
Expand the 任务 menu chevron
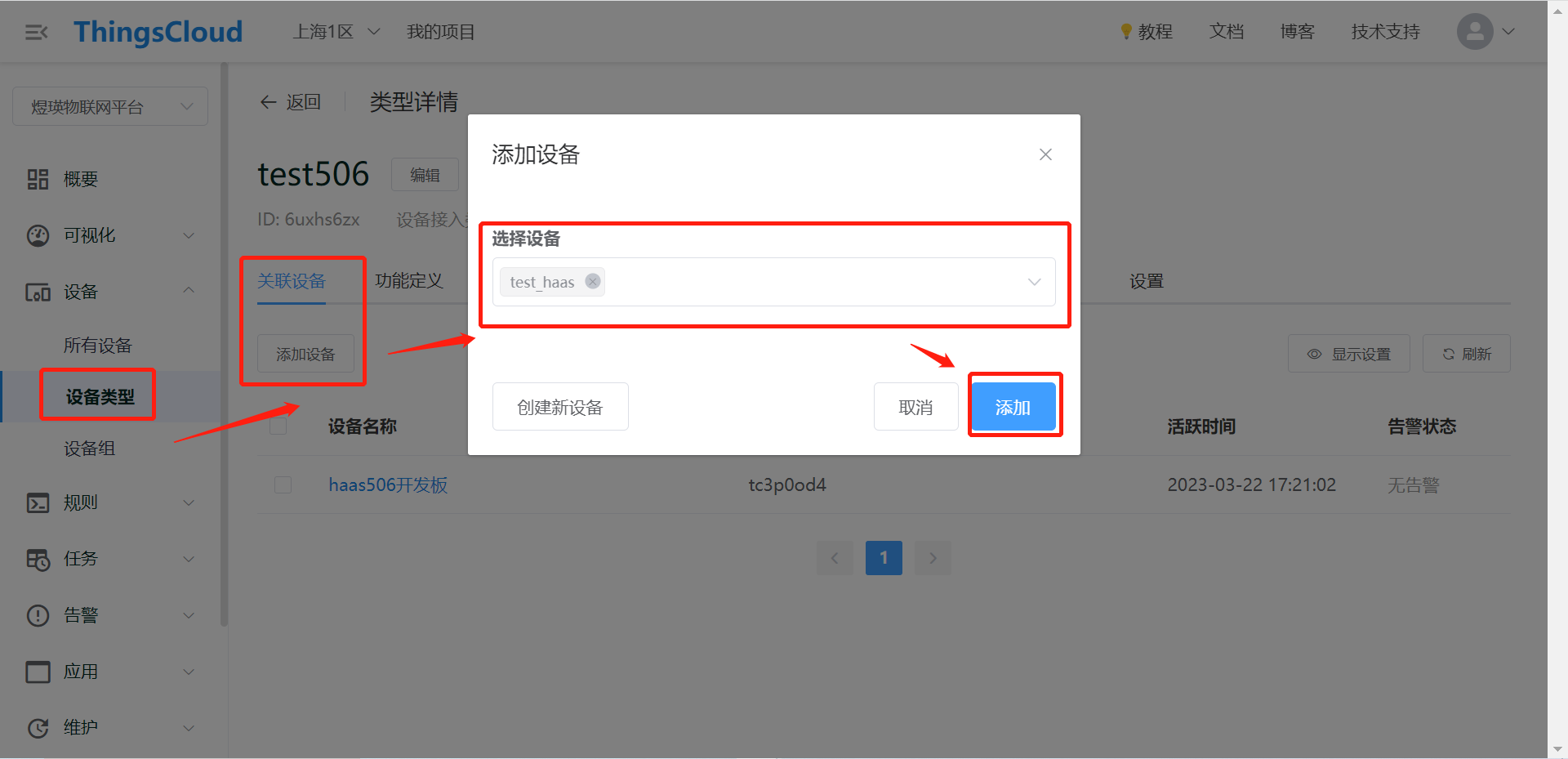[189, 559]
